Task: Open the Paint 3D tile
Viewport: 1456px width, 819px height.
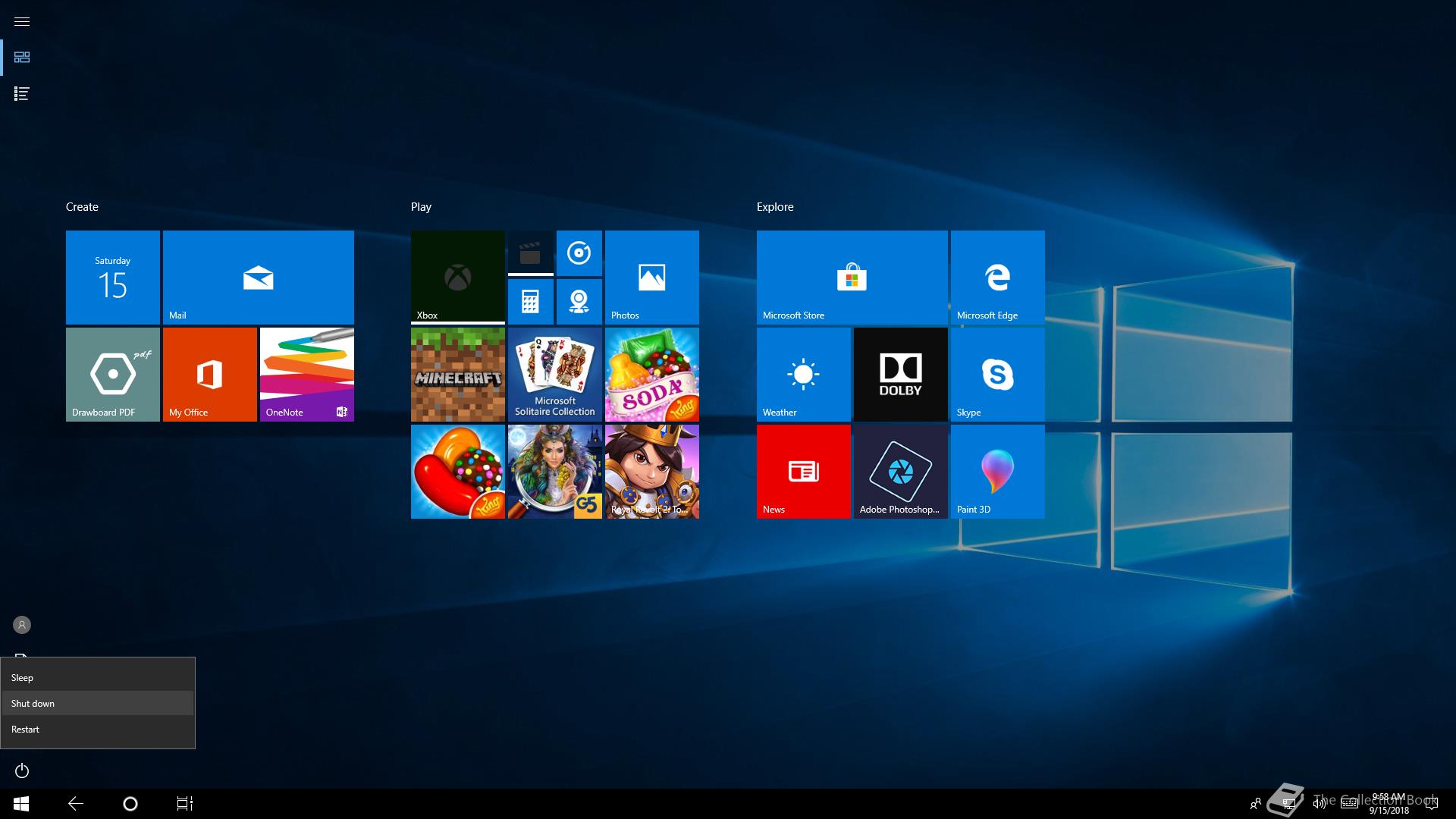Action: click(998, 472)
